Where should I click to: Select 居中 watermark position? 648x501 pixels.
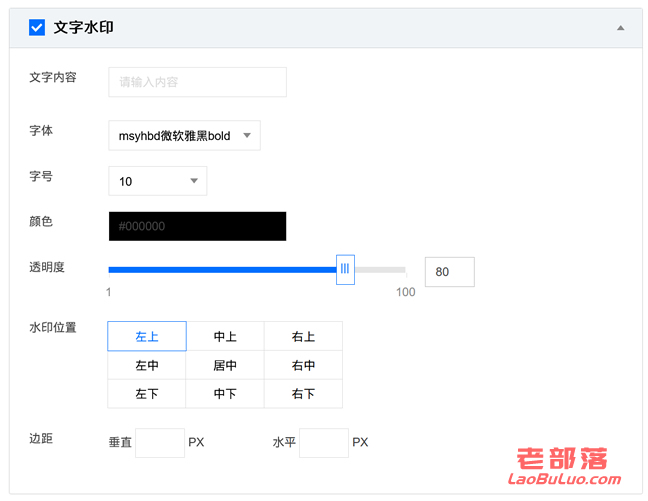[225, 365]
